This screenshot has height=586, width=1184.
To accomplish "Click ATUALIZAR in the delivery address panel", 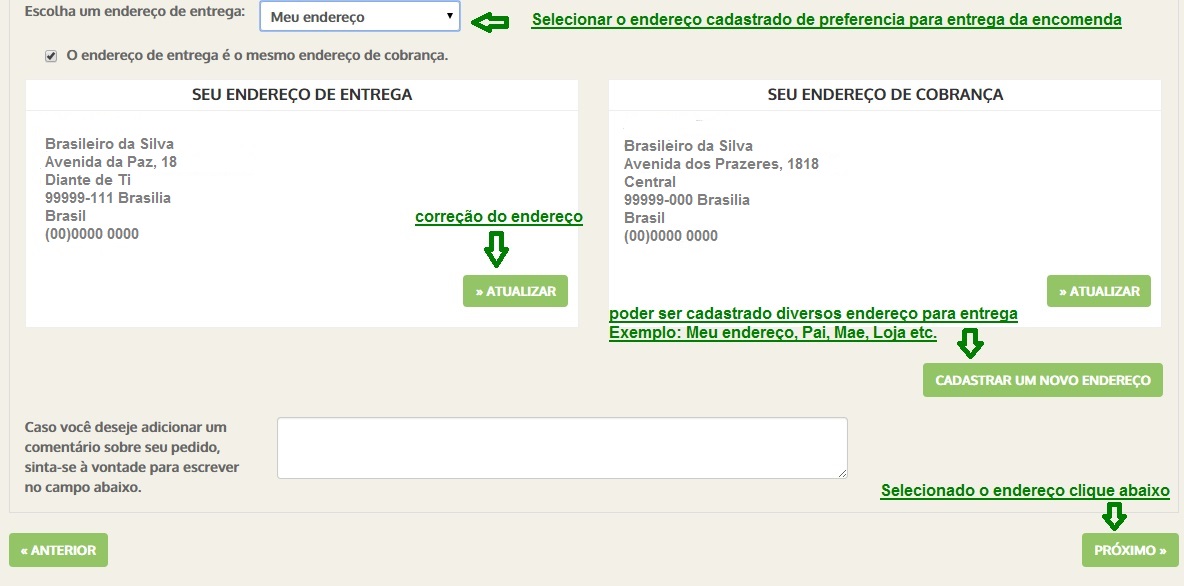I will [x=515, y=291].
